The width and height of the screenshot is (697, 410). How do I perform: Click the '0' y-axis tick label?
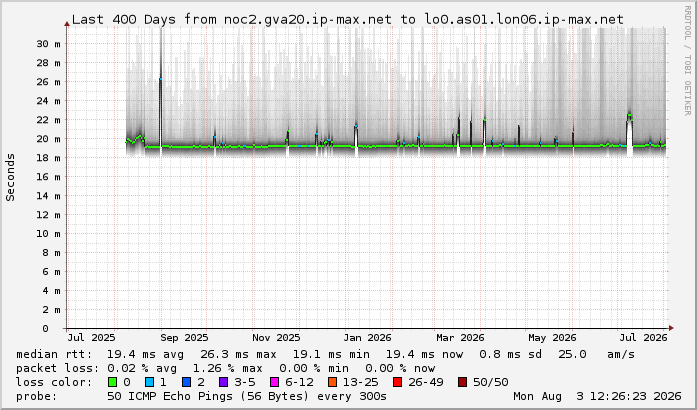45,329
